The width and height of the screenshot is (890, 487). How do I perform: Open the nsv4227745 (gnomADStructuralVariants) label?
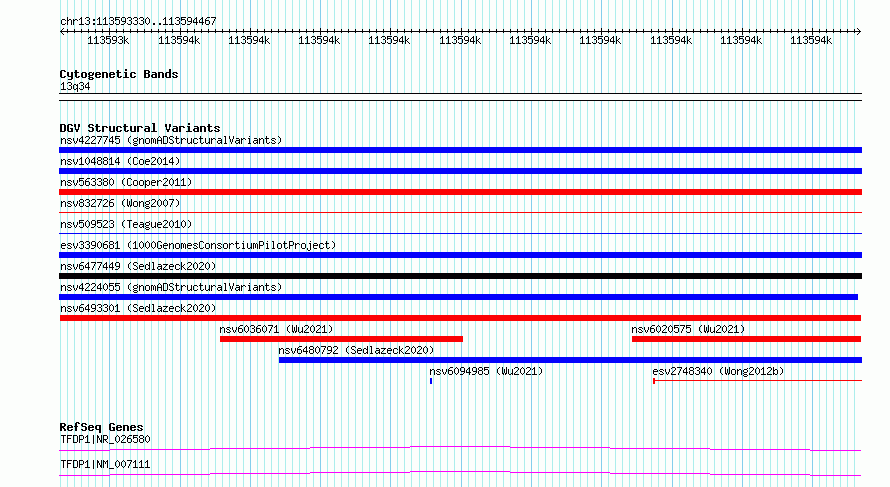[171, 140]
